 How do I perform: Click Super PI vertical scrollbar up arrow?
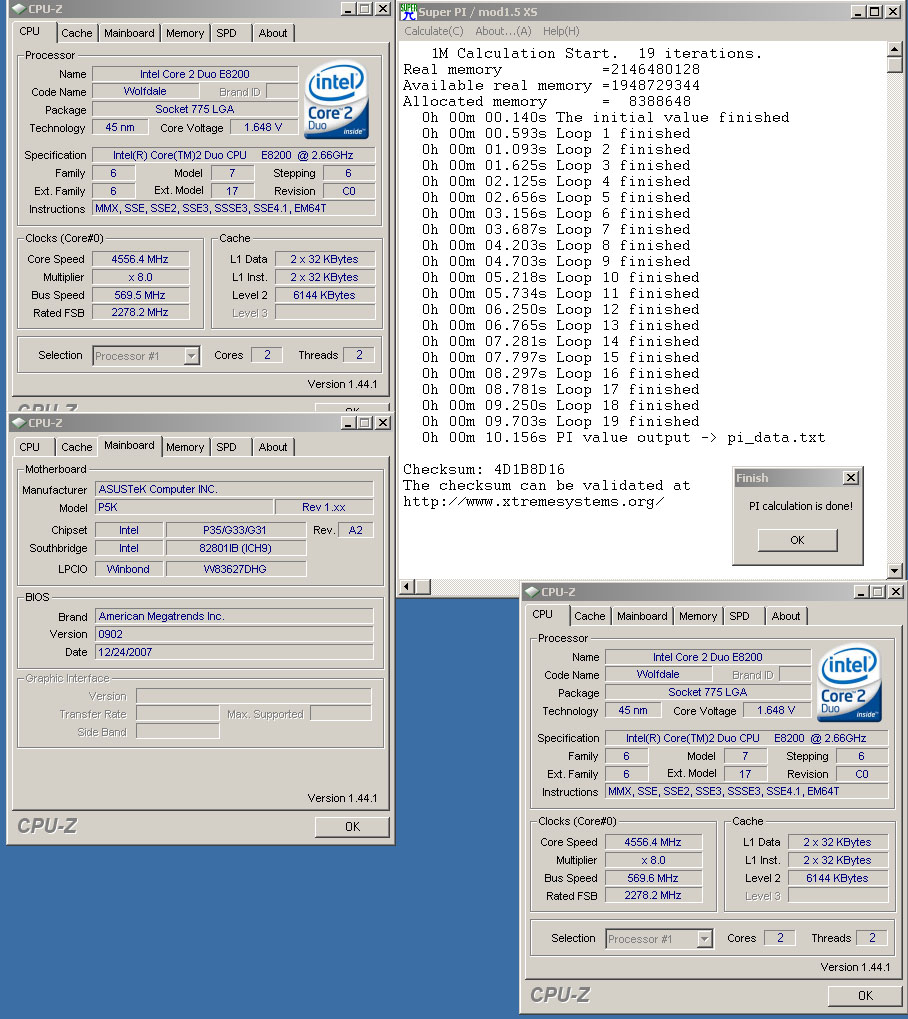point(894,49)
